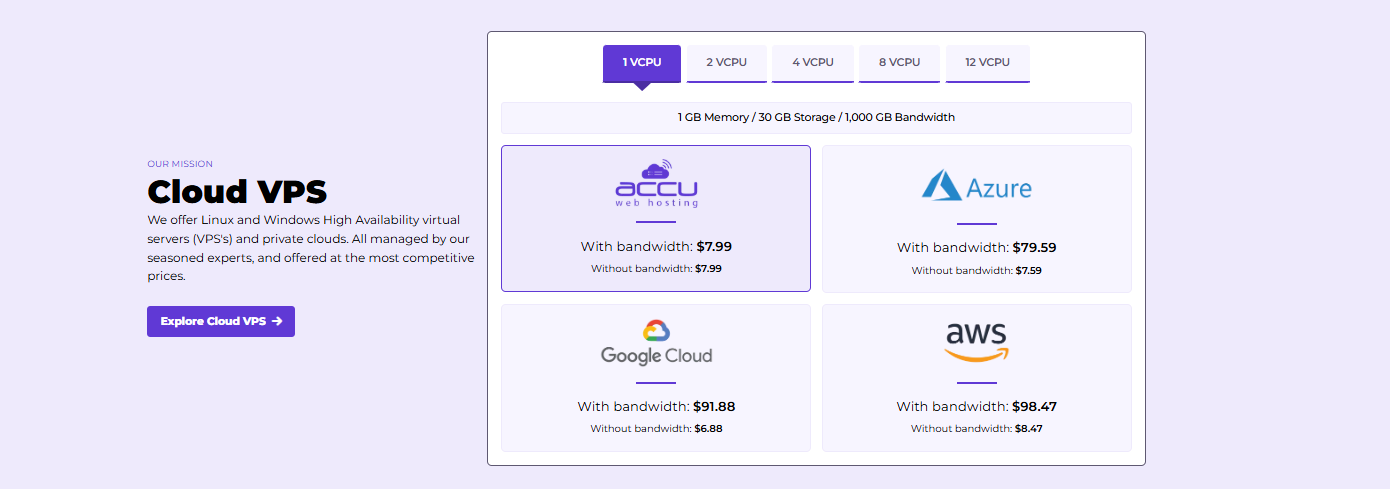Click the OUR MISSION label
The width and height of the screenshot is (1390, 489).
click(180, 164)
